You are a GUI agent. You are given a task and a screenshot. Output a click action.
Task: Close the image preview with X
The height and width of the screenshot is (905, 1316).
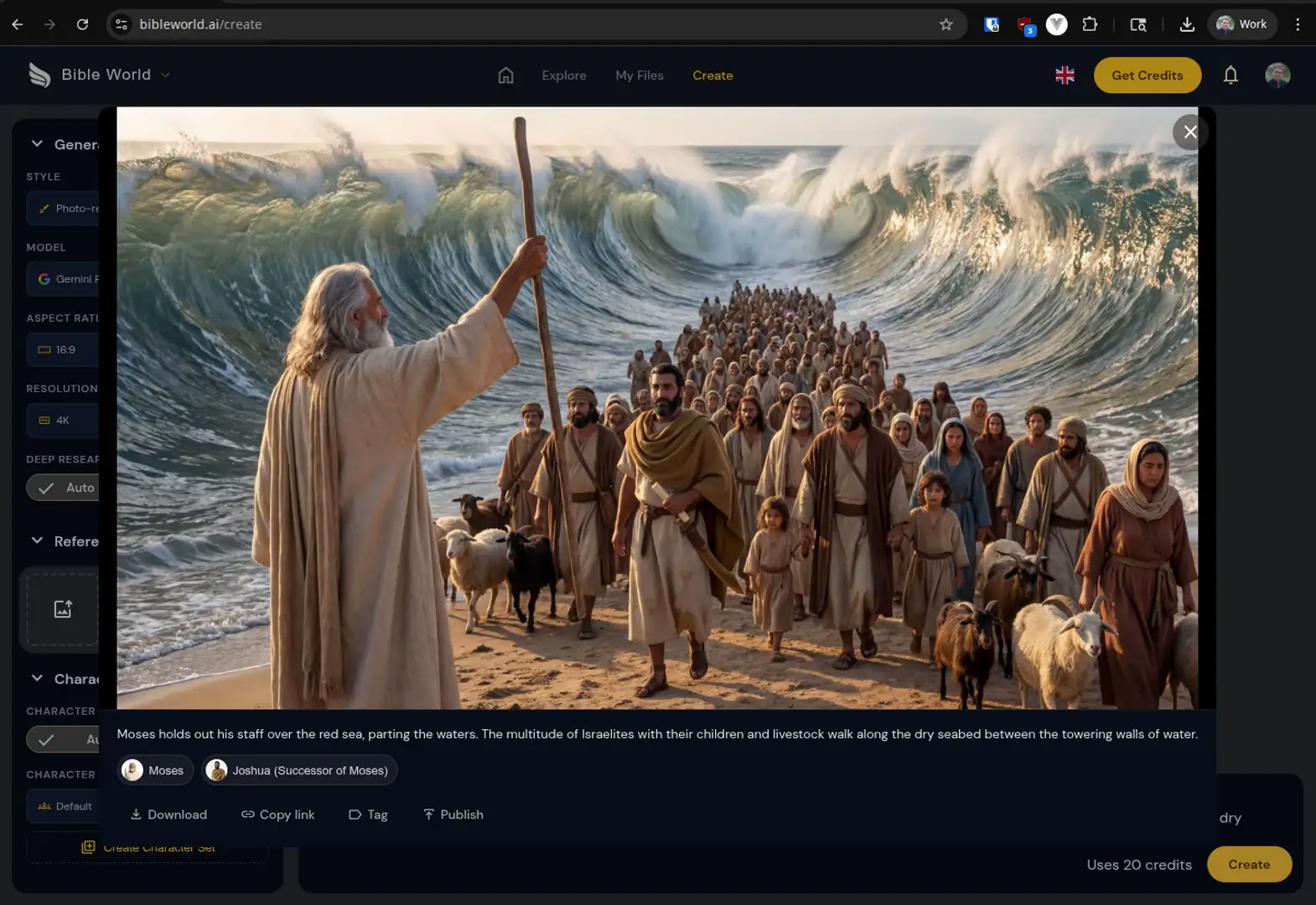click(1189, 132)
